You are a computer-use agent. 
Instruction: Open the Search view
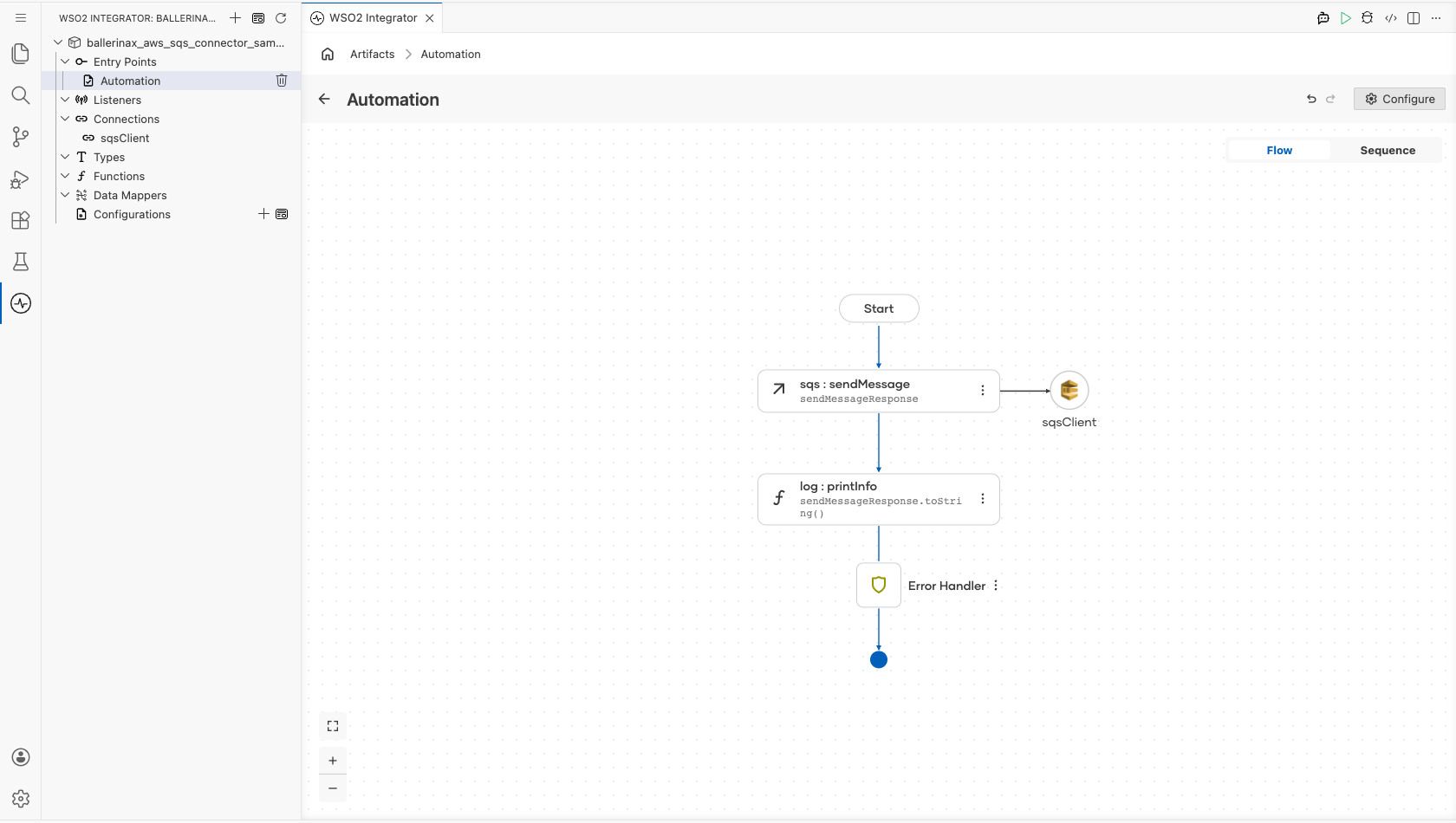[x=21, y=95]
